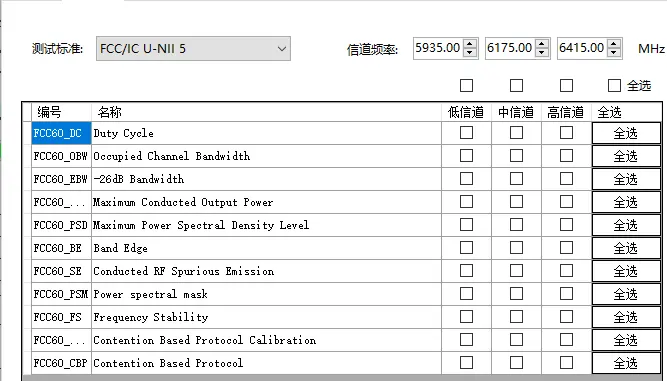Click 全选 button in -26dB Bandwidth row

click(x=626, y=179)
